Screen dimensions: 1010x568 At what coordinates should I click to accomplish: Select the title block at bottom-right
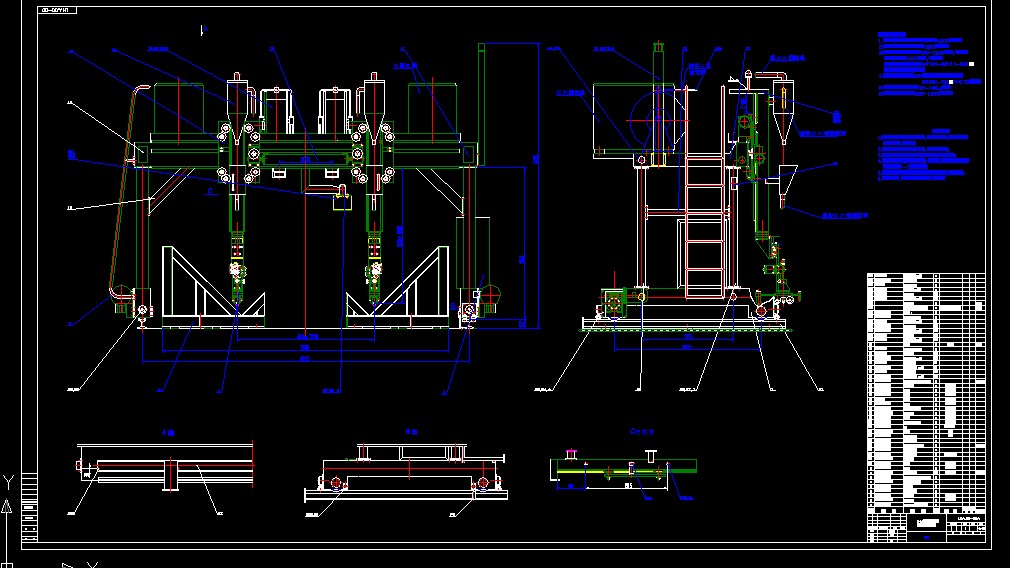coord(926,524)
